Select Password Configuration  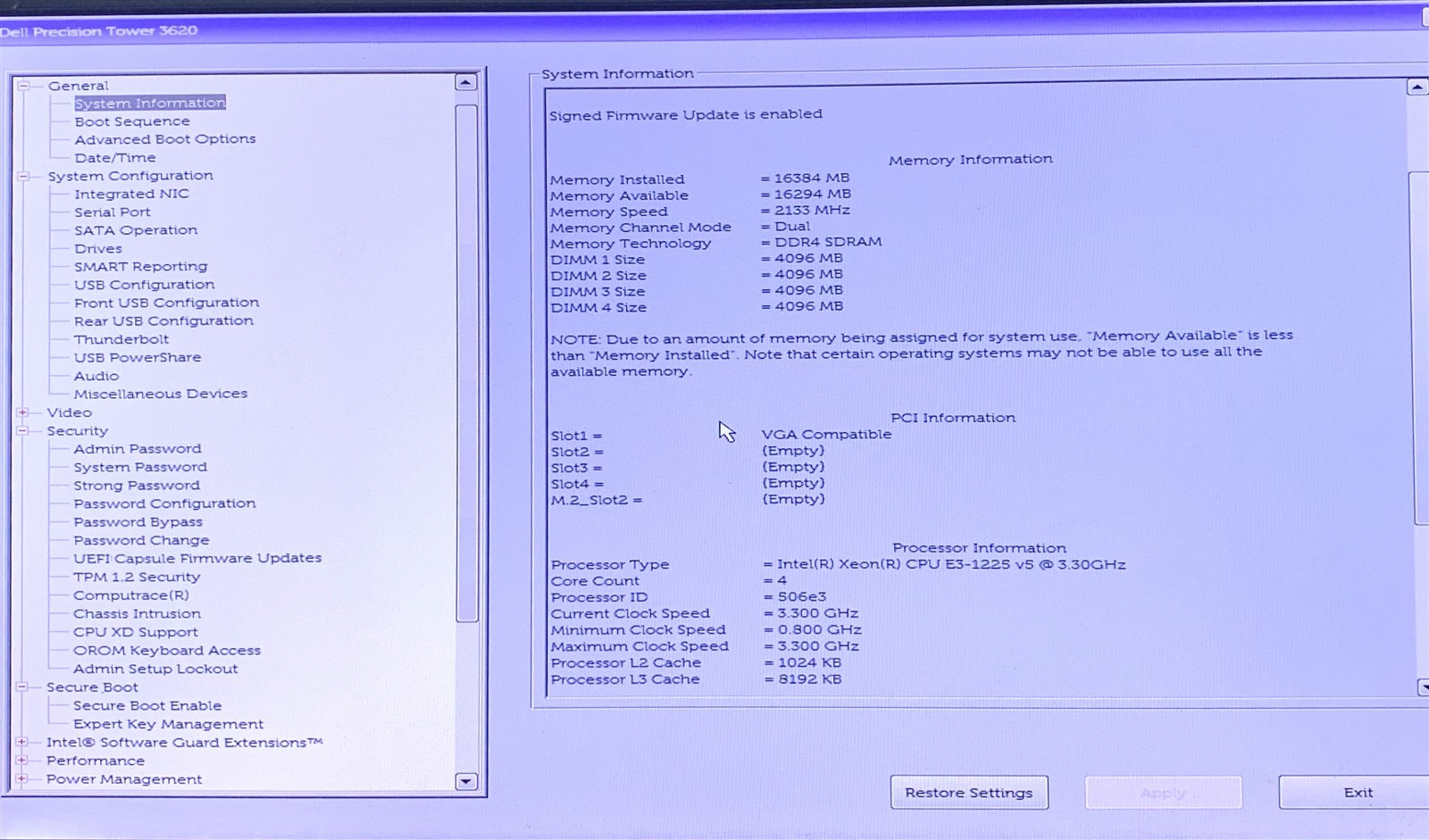164,503
